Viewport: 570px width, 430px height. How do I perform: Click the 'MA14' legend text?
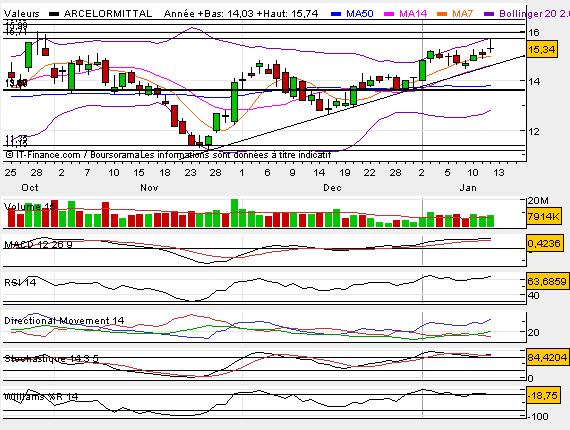(413, 14)
